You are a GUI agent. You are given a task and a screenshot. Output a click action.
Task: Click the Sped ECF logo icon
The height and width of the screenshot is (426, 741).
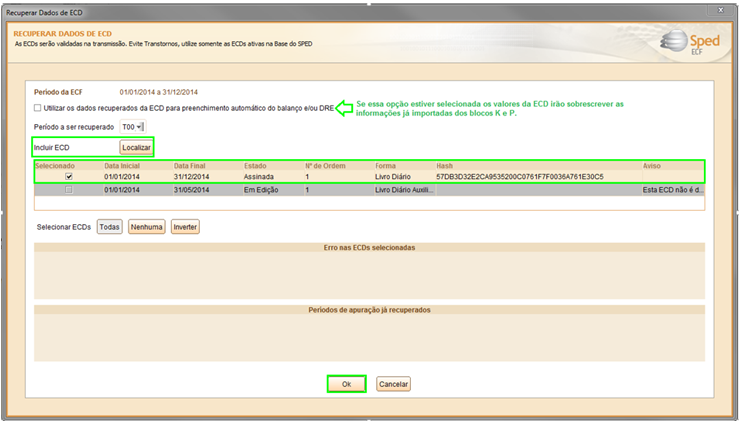(690, 42)
